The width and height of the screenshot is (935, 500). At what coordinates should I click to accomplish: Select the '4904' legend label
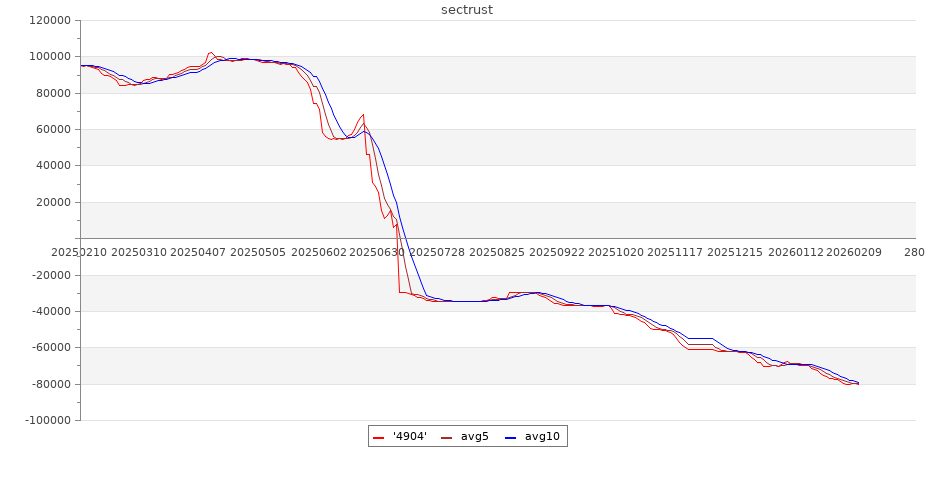click(x=410, y=437)
